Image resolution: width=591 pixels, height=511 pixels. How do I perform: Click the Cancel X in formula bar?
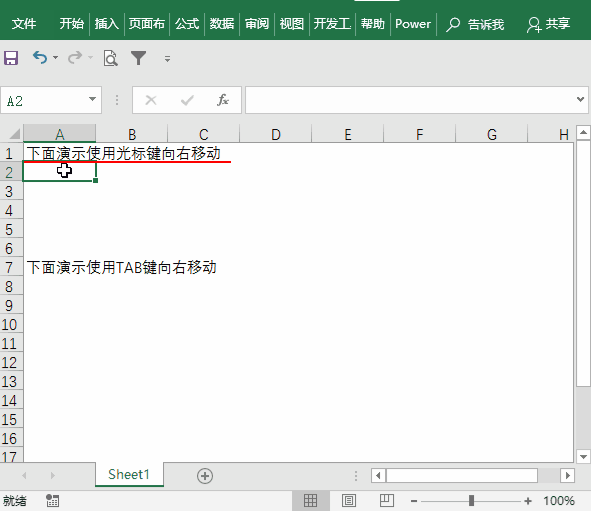151,100
